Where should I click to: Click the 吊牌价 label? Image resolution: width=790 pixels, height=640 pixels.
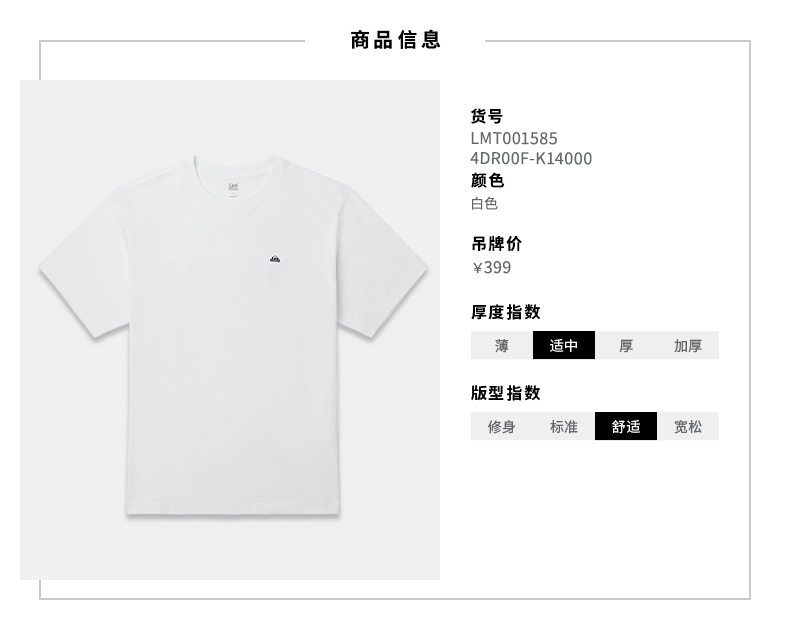pos(496,244)
